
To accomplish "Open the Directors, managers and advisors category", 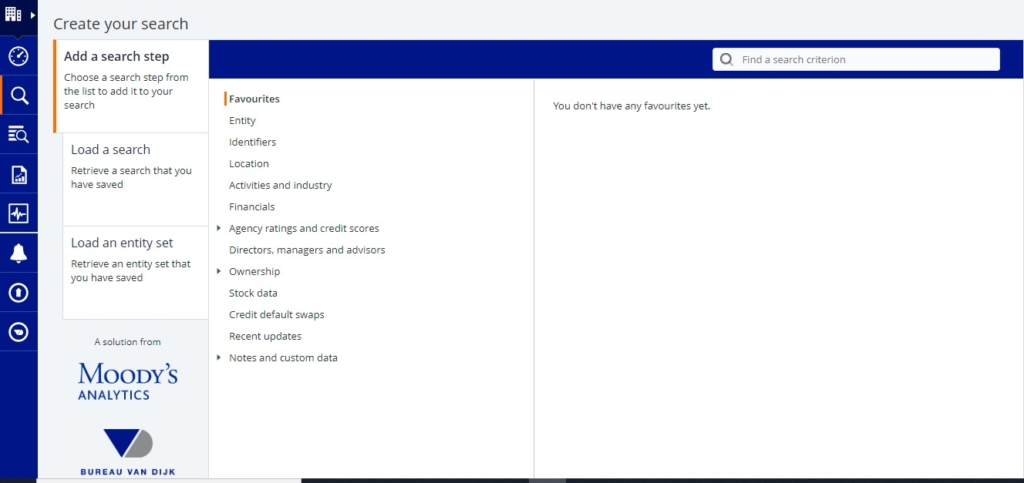I will [x=306, y=250].
